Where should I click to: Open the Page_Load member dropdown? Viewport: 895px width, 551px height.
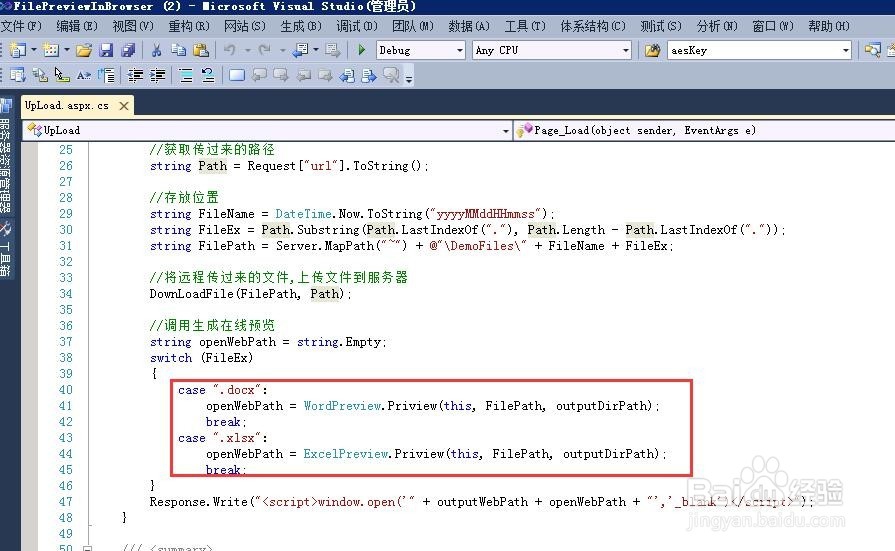704,130
